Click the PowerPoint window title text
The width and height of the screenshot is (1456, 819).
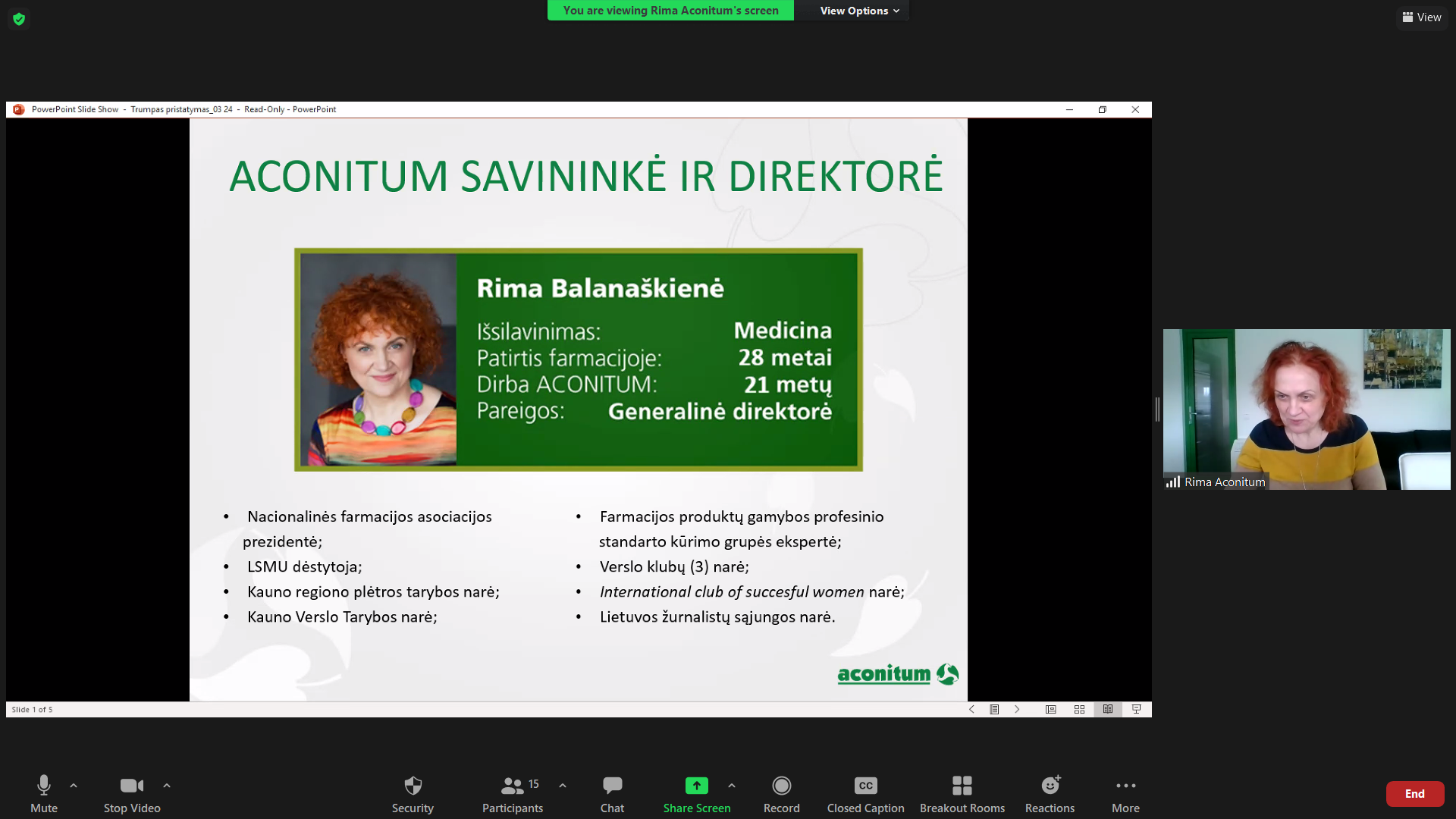184,109
